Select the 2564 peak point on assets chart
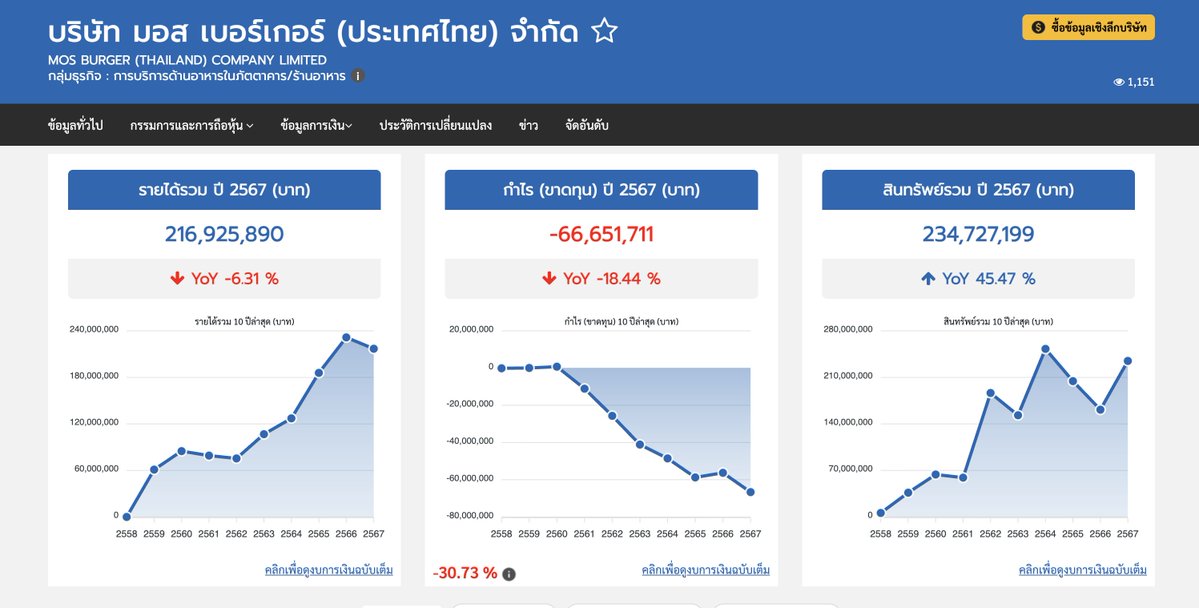1199x608 pixels. [1045, 349]
